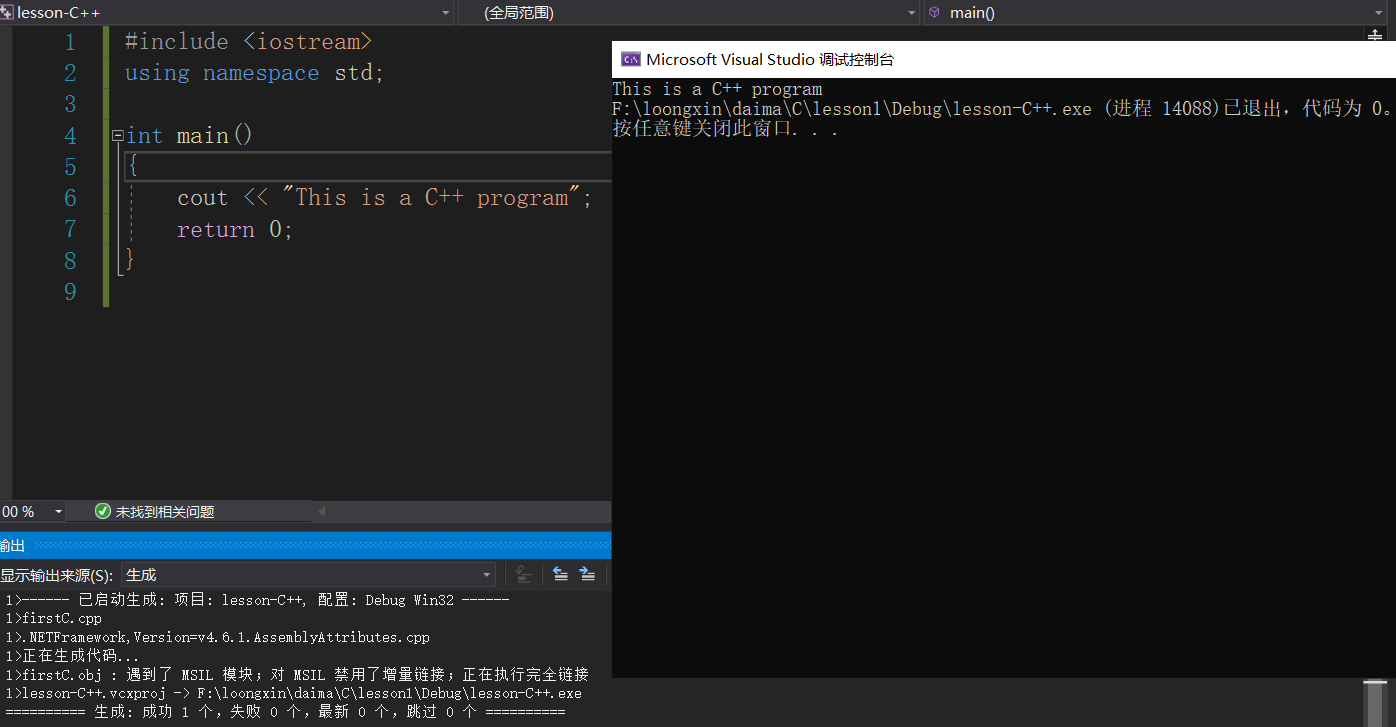Click line number 9 in the gutter
1396x727 pixels.
click(x=70, y=291)
